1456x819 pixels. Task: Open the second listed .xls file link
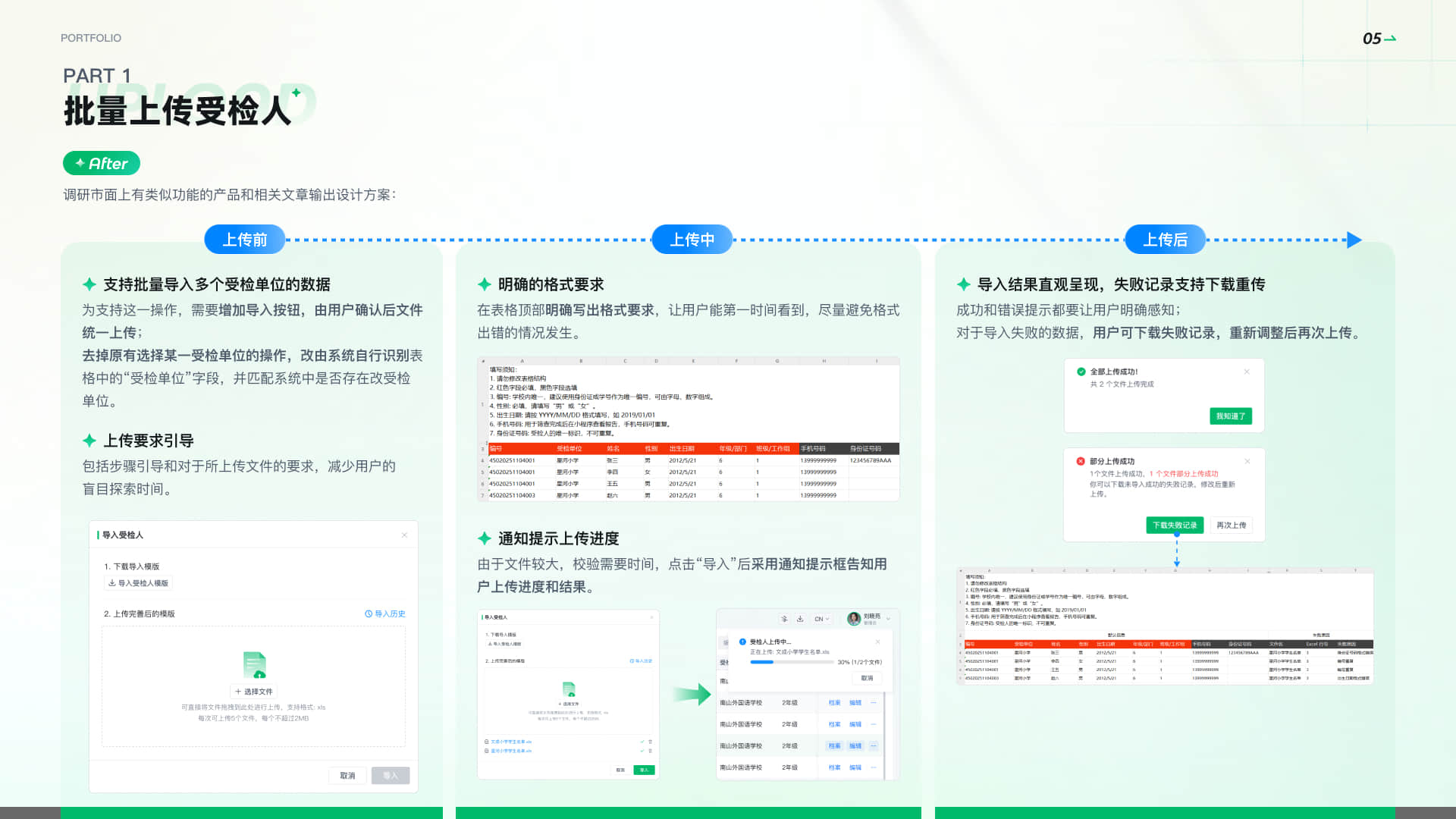click(x=511, y=751)
